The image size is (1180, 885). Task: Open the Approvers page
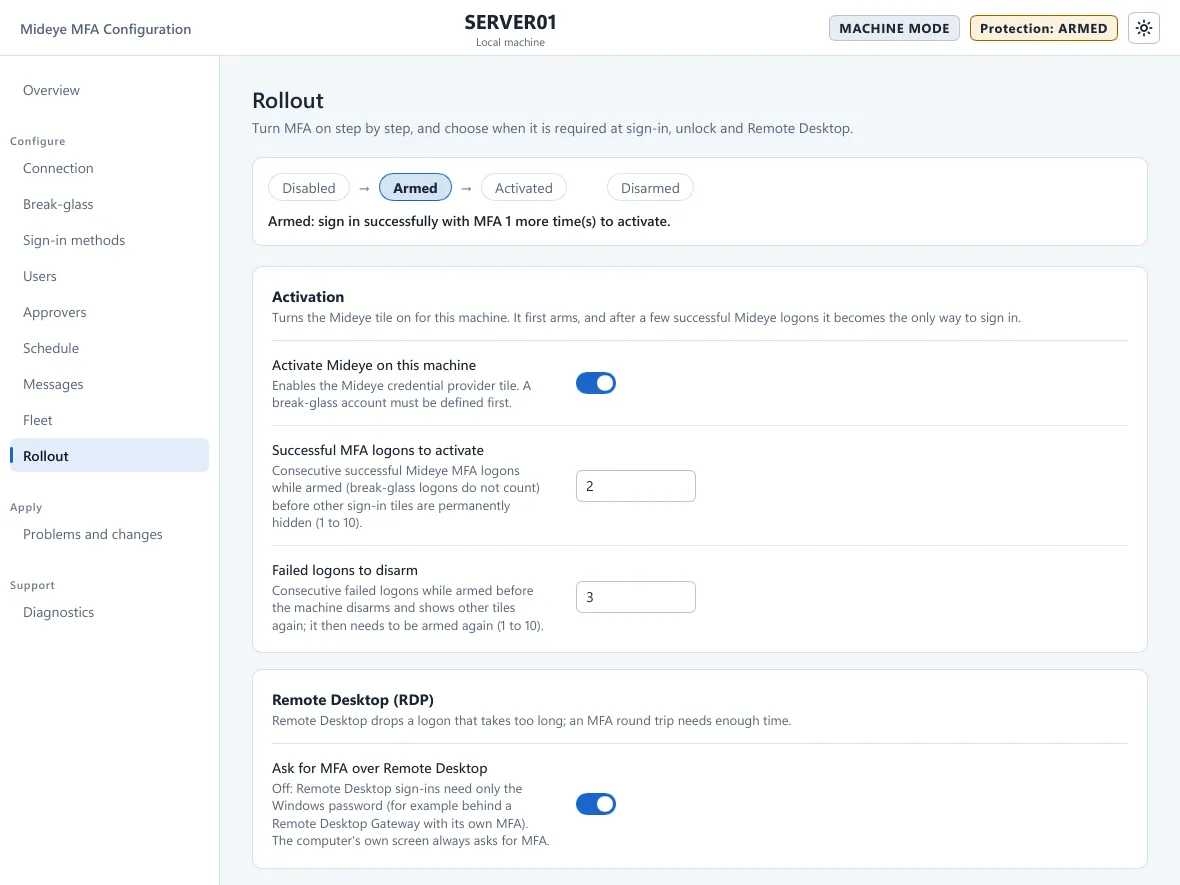[54, 312]
